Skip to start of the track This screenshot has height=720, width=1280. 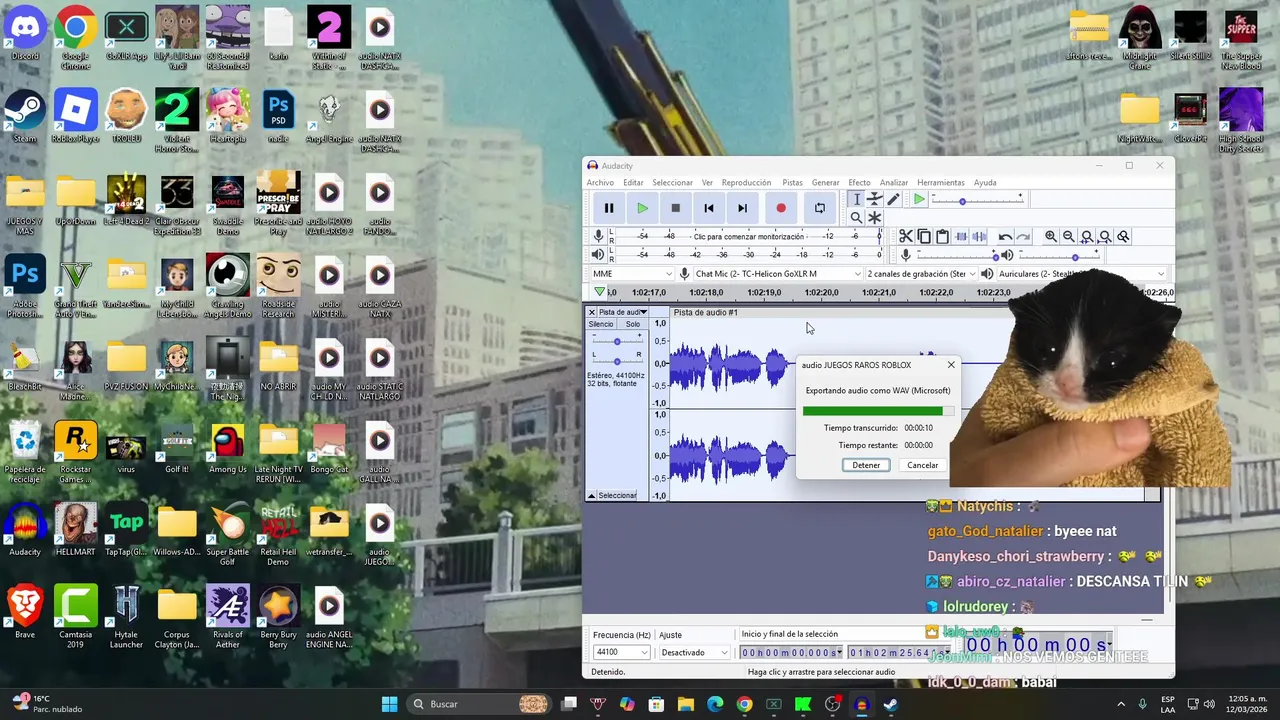[709, 208]
